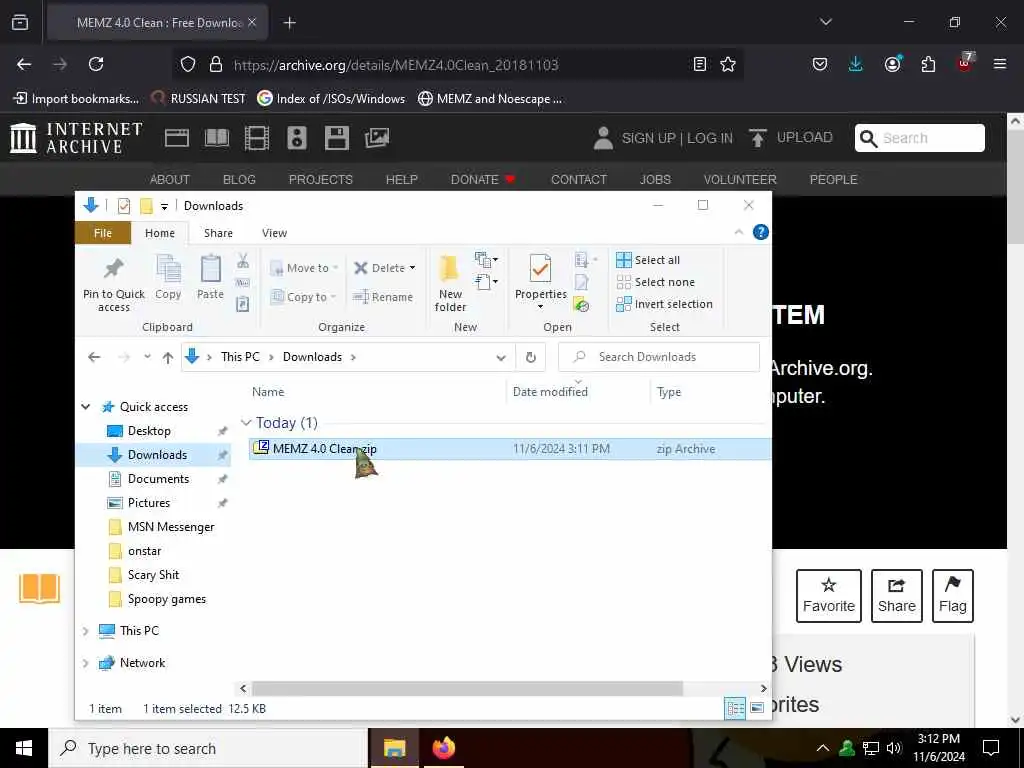Save page to Pocket icon
The image size is (1024, 768).
820,64
